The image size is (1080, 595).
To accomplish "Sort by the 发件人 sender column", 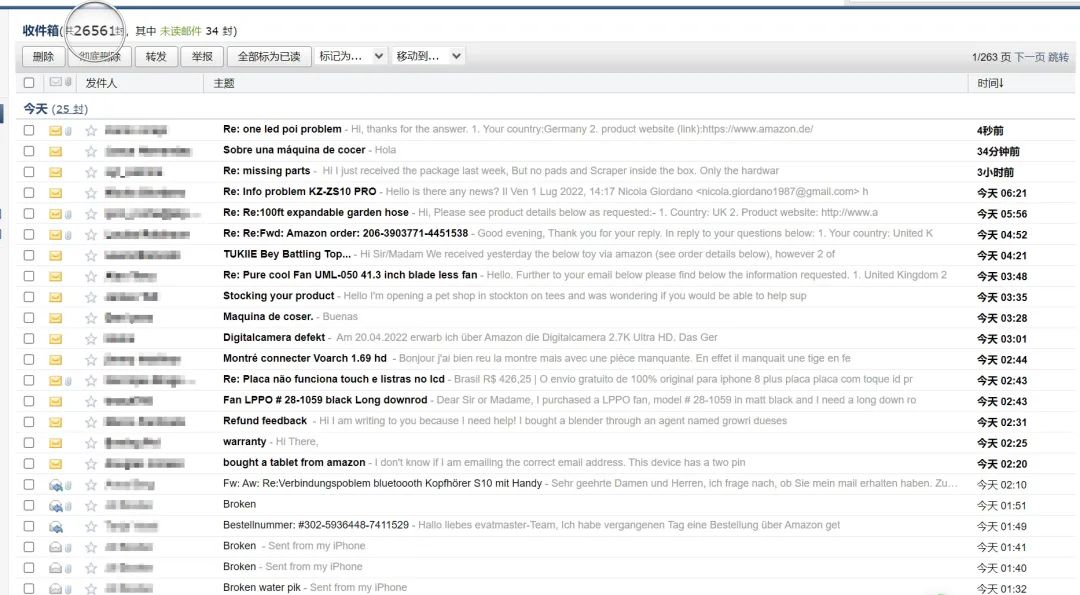I will [x=101, y=83].
